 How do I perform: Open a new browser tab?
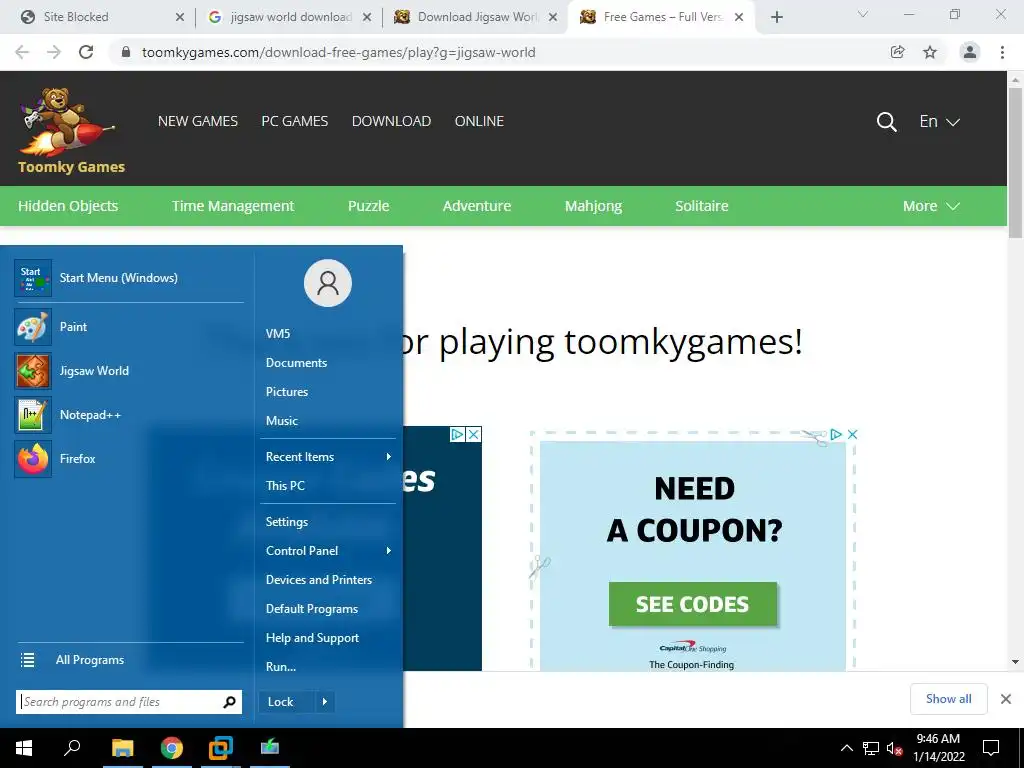click(x=776, y=17)
